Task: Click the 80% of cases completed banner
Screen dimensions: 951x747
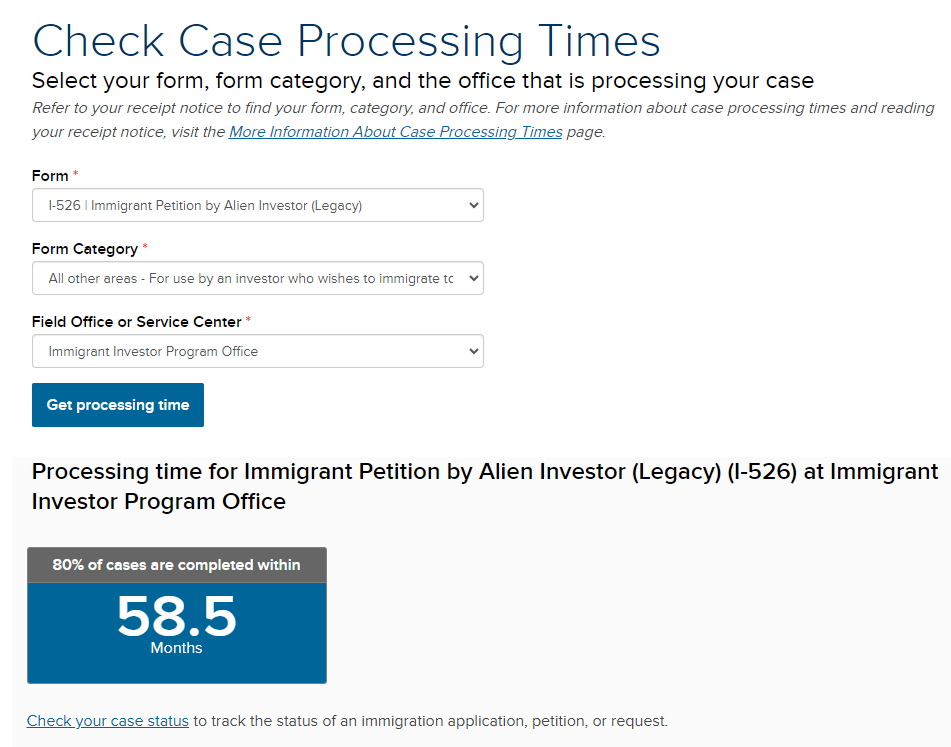Action: pyautogui.click(x=176, y=565)
